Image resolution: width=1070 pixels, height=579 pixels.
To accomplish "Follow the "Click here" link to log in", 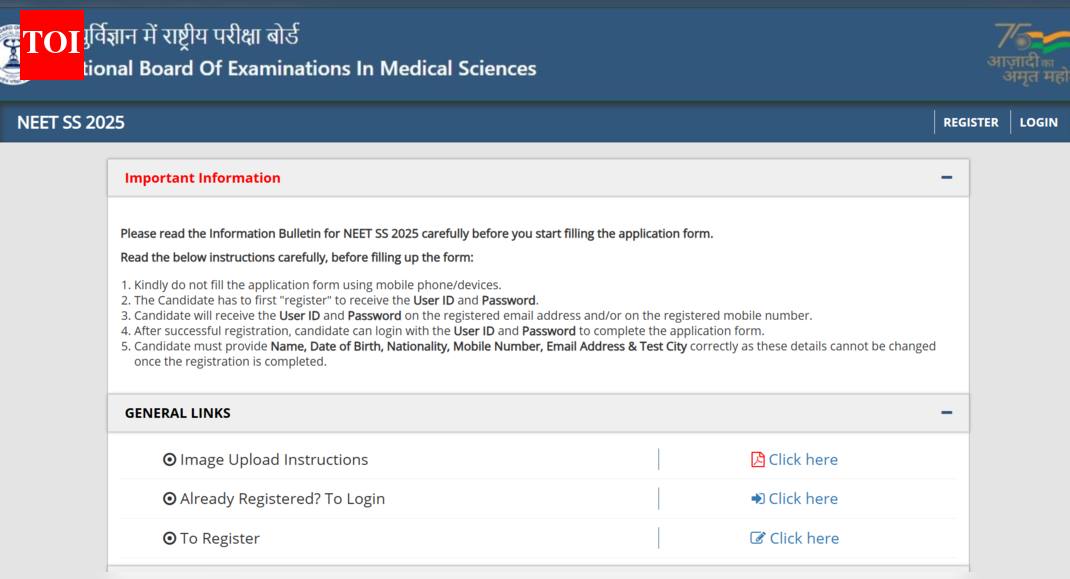I will [x=803, y=499].
